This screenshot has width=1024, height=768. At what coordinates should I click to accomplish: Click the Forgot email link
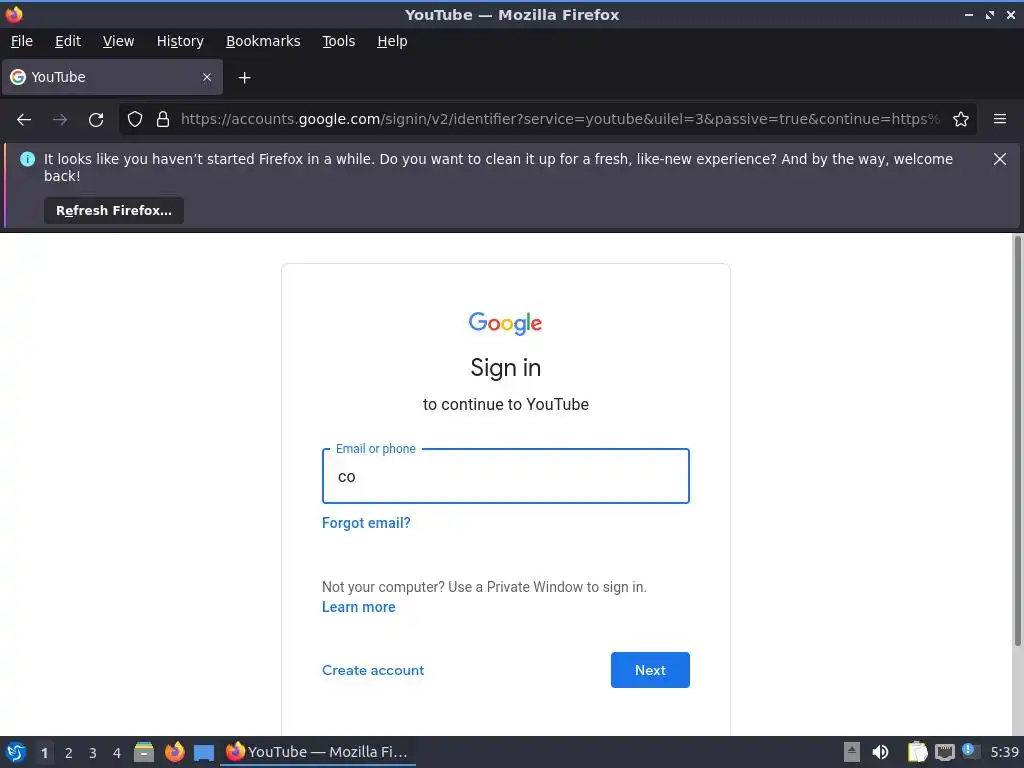(x=366, y=523)
